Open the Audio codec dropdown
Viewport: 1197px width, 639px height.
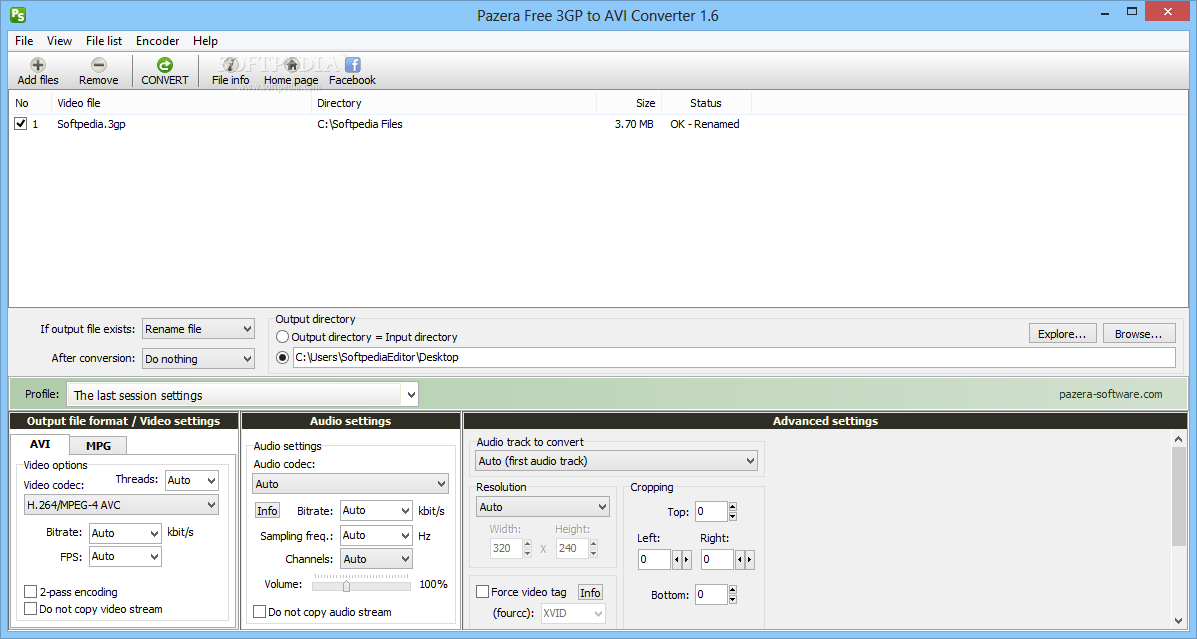click(350, 484)
